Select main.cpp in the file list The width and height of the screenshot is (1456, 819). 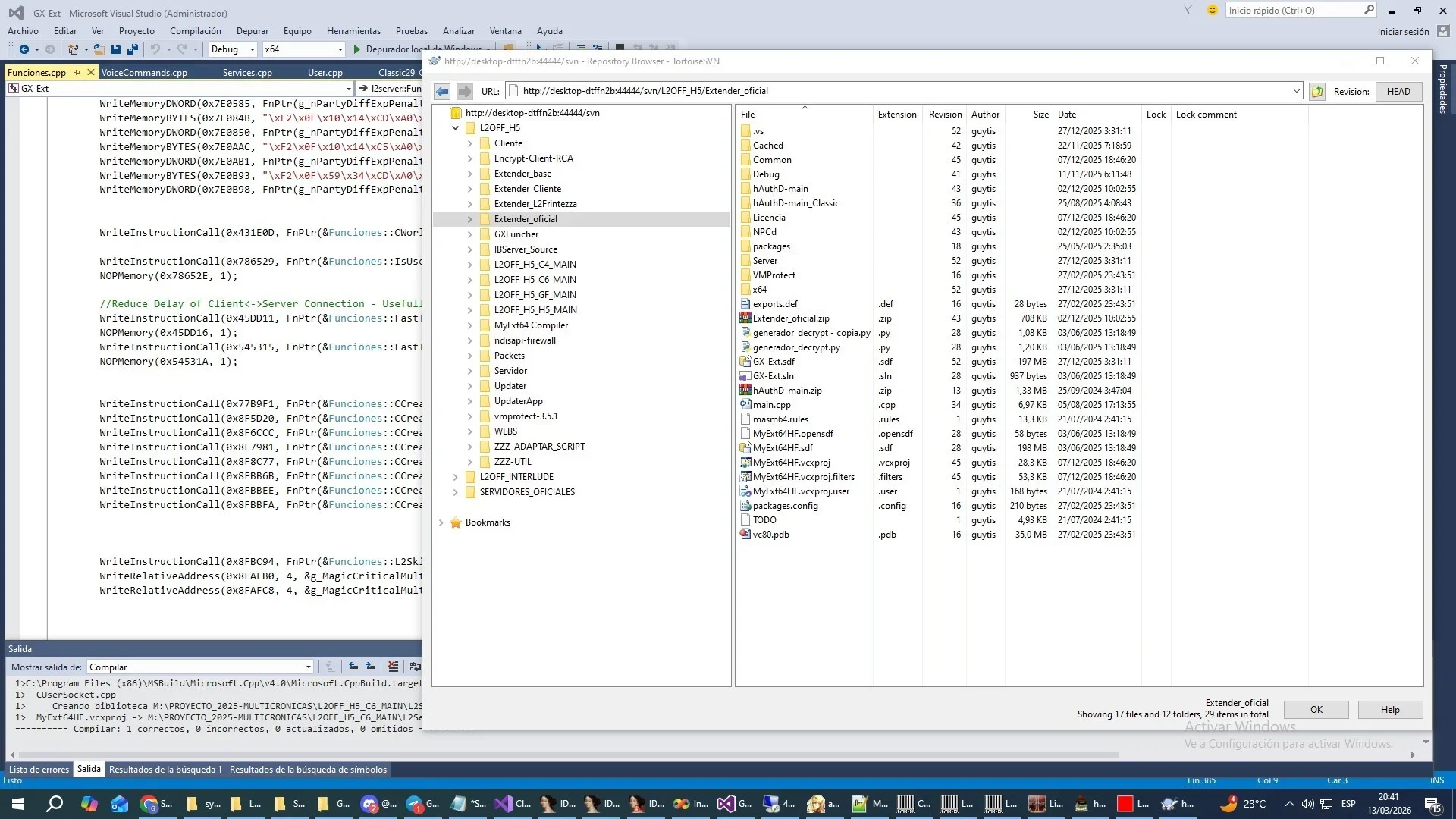pyautogui.click(x=771, y=405)
